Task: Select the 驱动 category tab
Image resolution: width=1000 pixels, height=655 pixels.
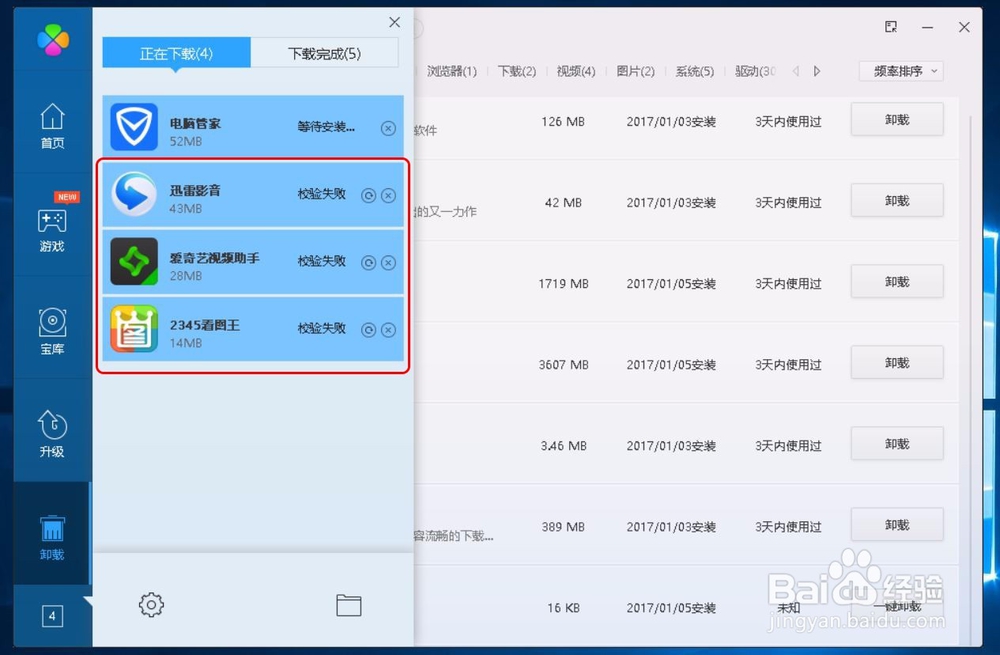Action: coord(755,71)
